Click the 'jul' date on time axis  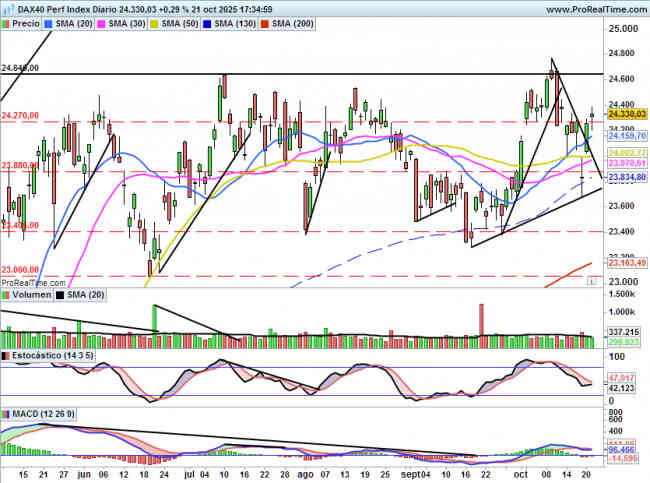(x=189, y=475)
